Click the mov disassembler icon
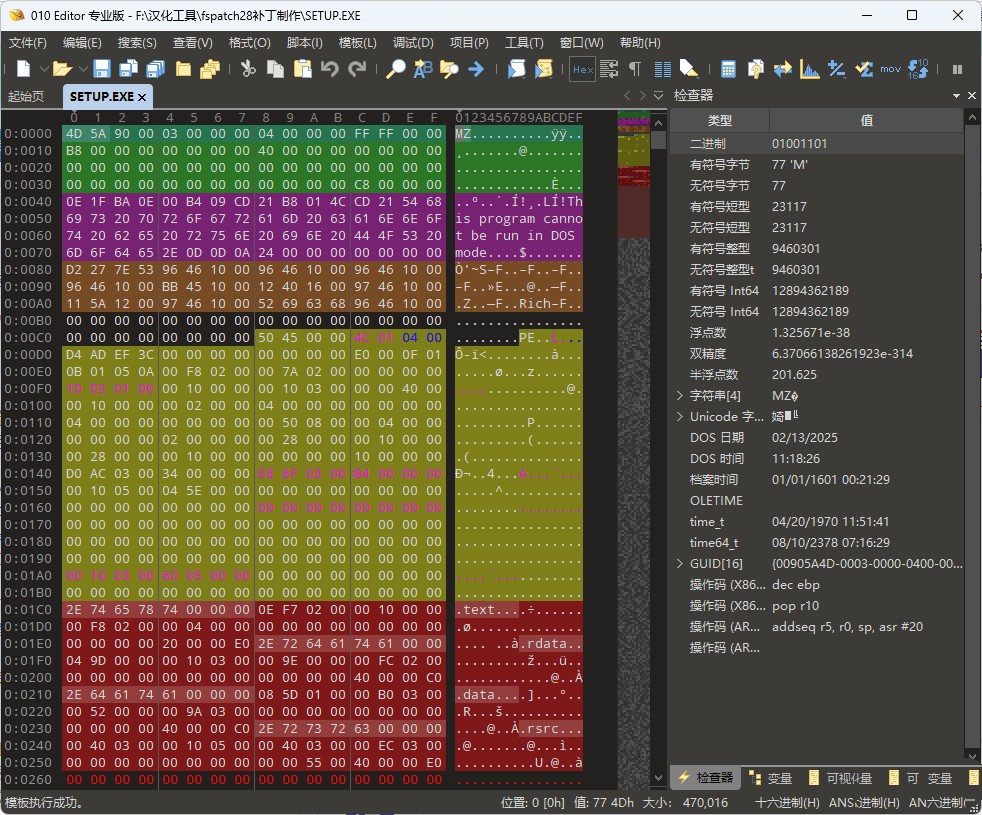Image resolution: width=982 pixels, height=815 pixels. click(890, 69)
